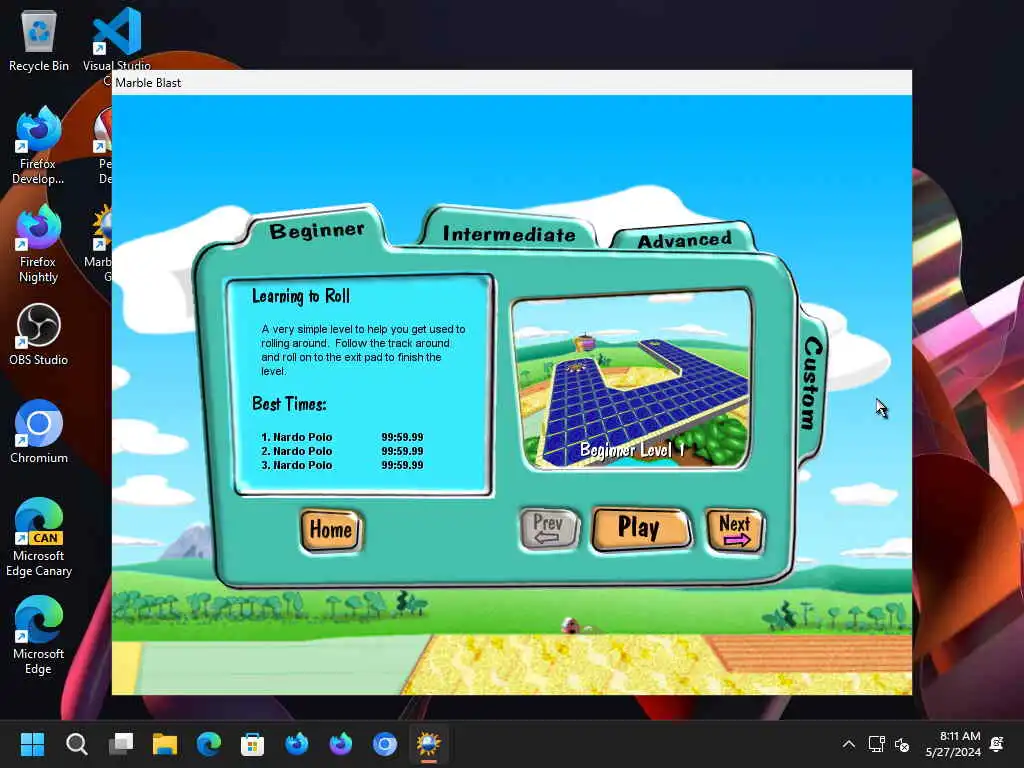Click Marble Blast taskbar icon
Image resolution: width=1024 pixels, height=768 pixels.
(x=428, y=744)
